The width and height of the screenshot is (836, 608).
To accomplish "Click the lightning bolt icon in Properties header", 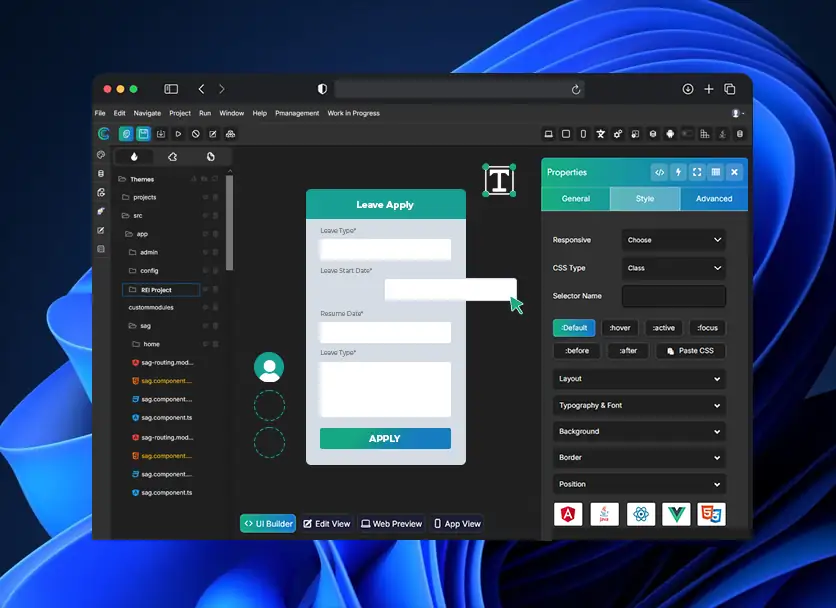I will point(678,172).
